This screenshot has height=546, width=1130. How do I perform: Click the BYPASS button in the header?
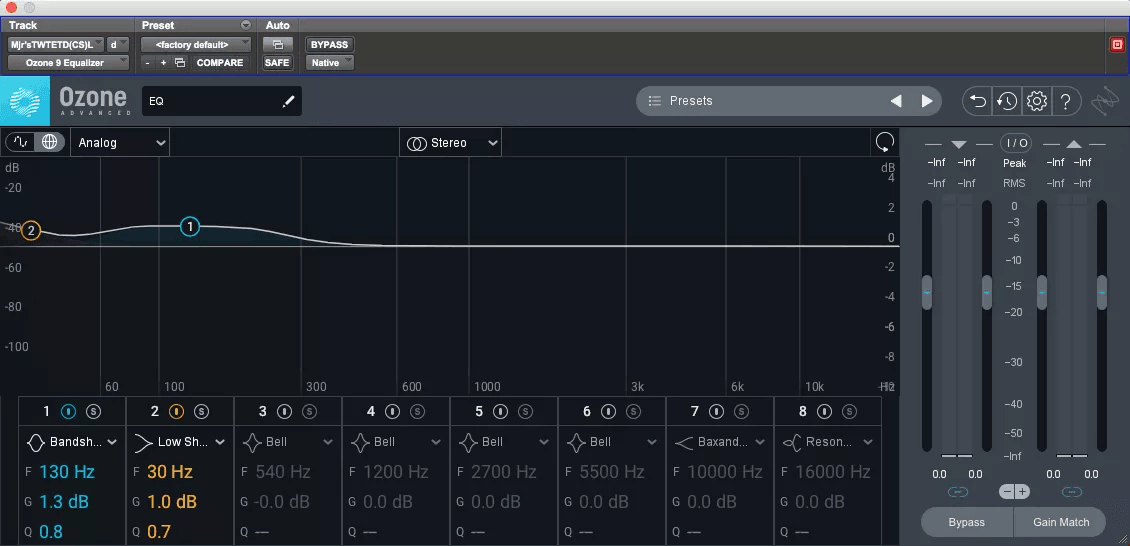[x=329, y=45]
